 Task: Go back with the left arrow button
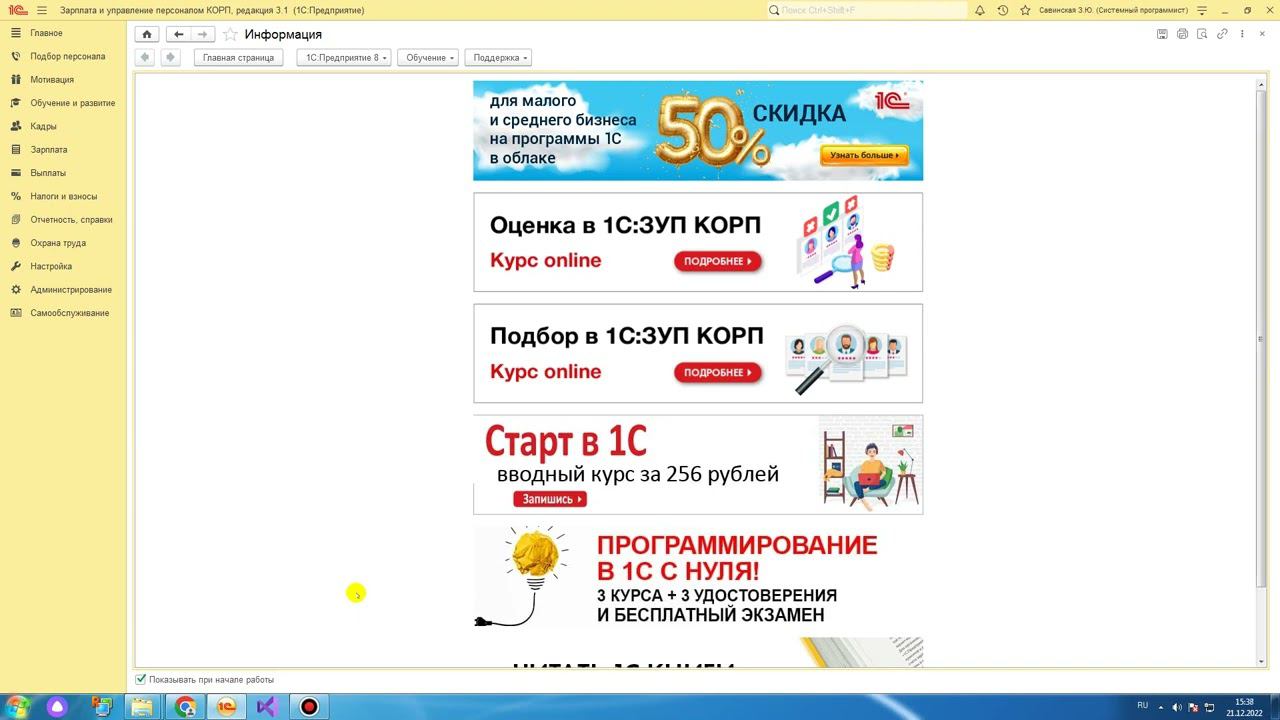click(178, 34)
